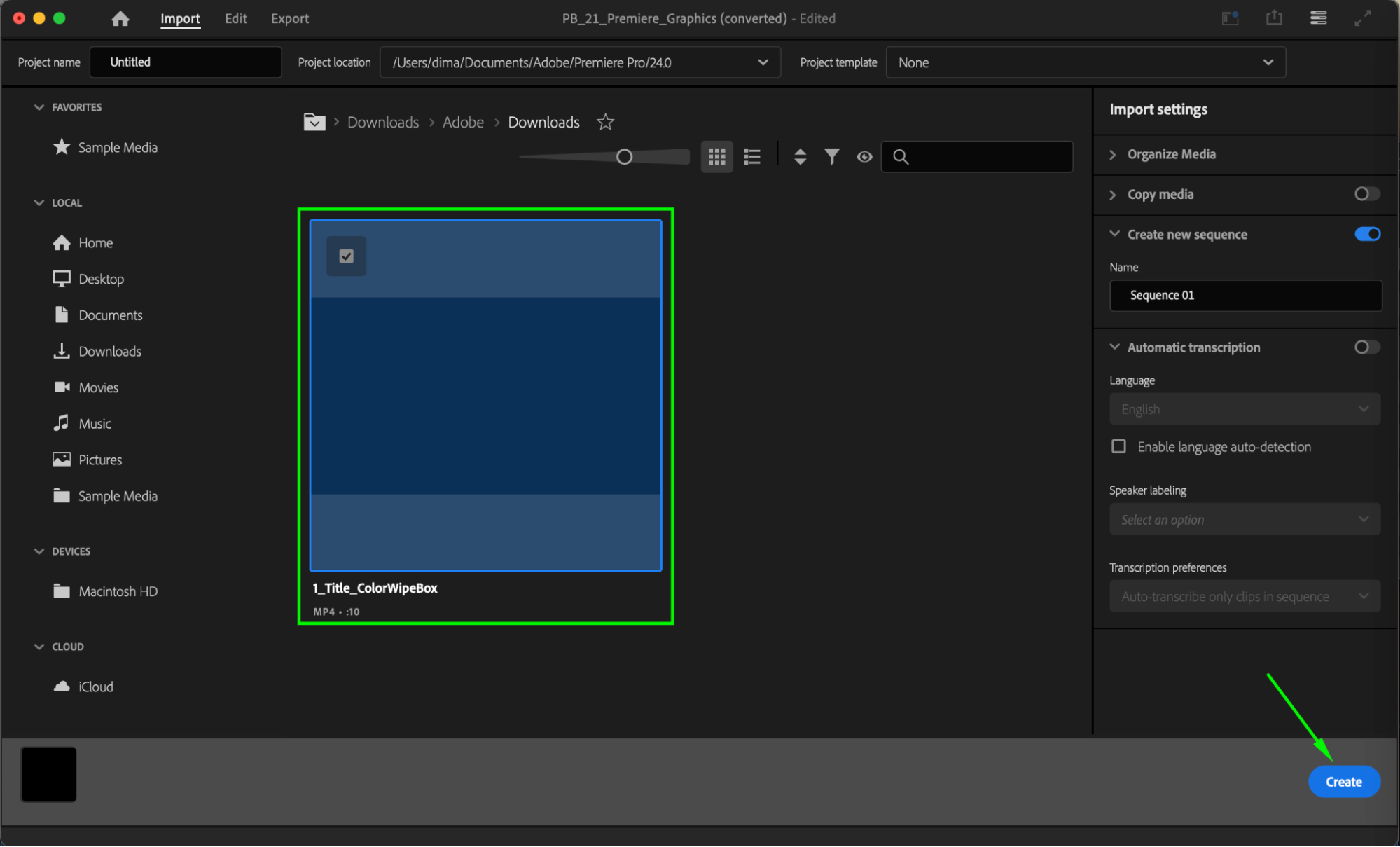Click the Home icon in top bar
1400x847 pixels.
tap(120, 19)
